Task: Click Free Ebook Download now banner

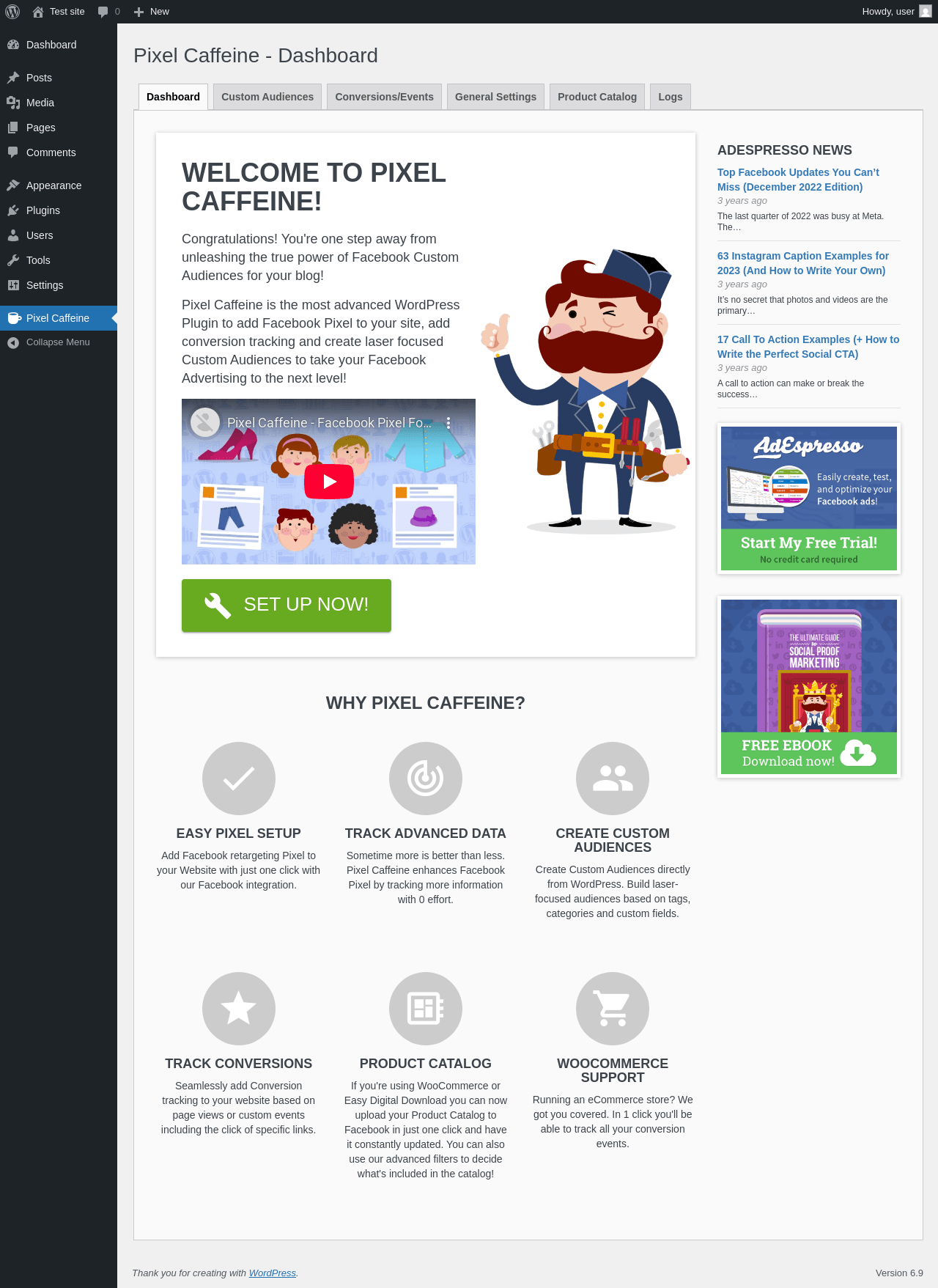Action: (x=809, y=687)
